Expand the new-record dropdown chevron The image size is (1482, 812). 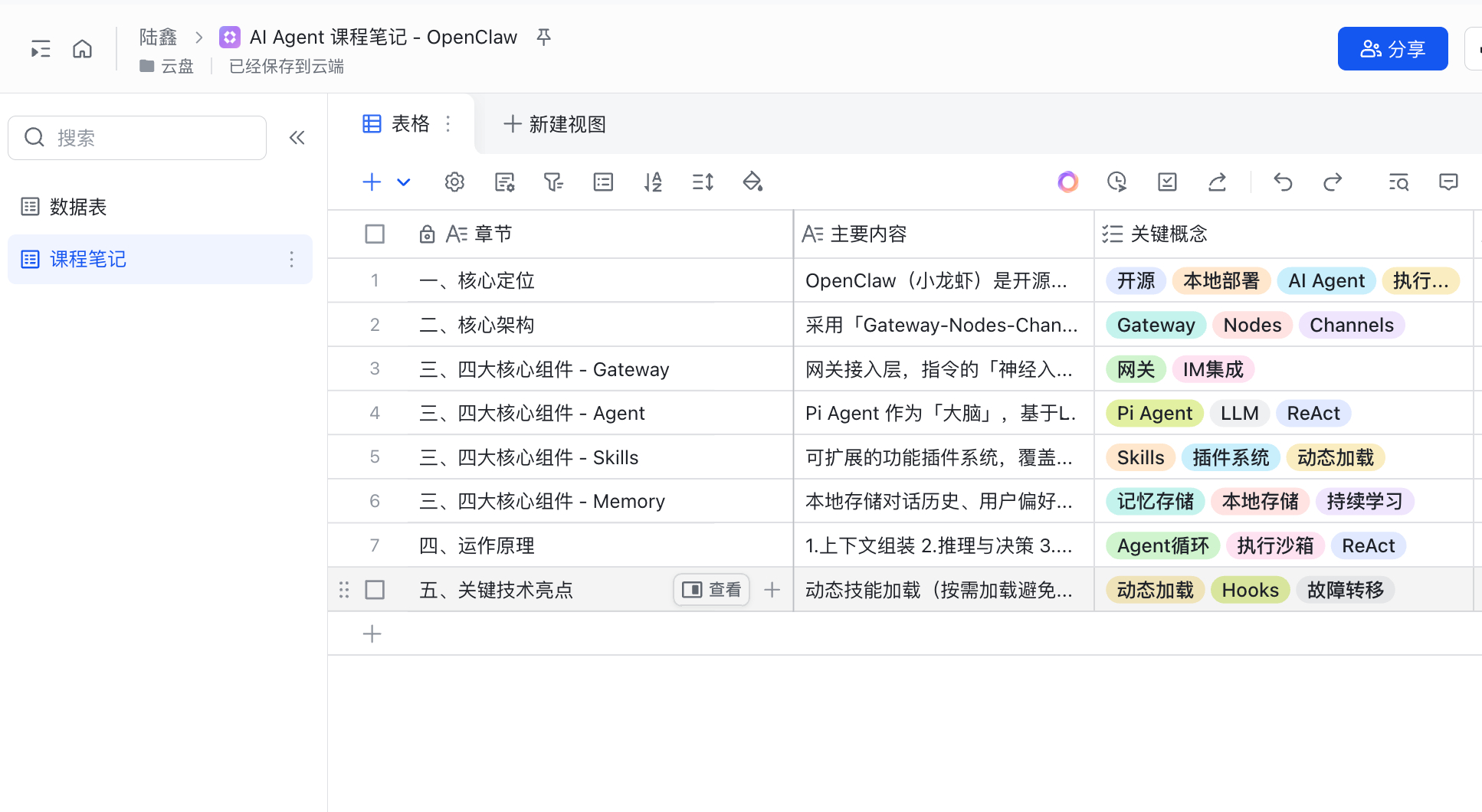coord(404,182)
